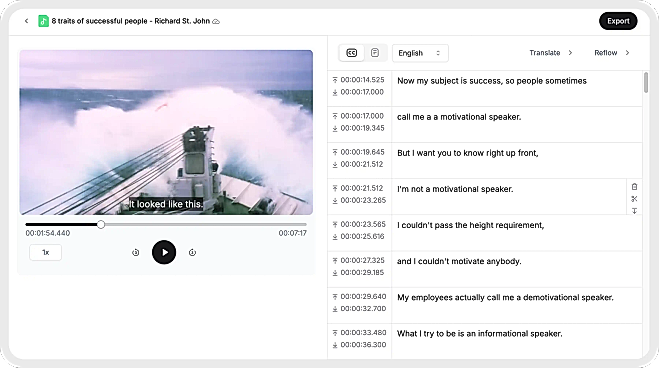Viewport: 659px width, 368px height.
Task: Click start-time icon beside 00:00:21.512 in 'I'm not a motivational speaker' row
Action: (335, 188)
